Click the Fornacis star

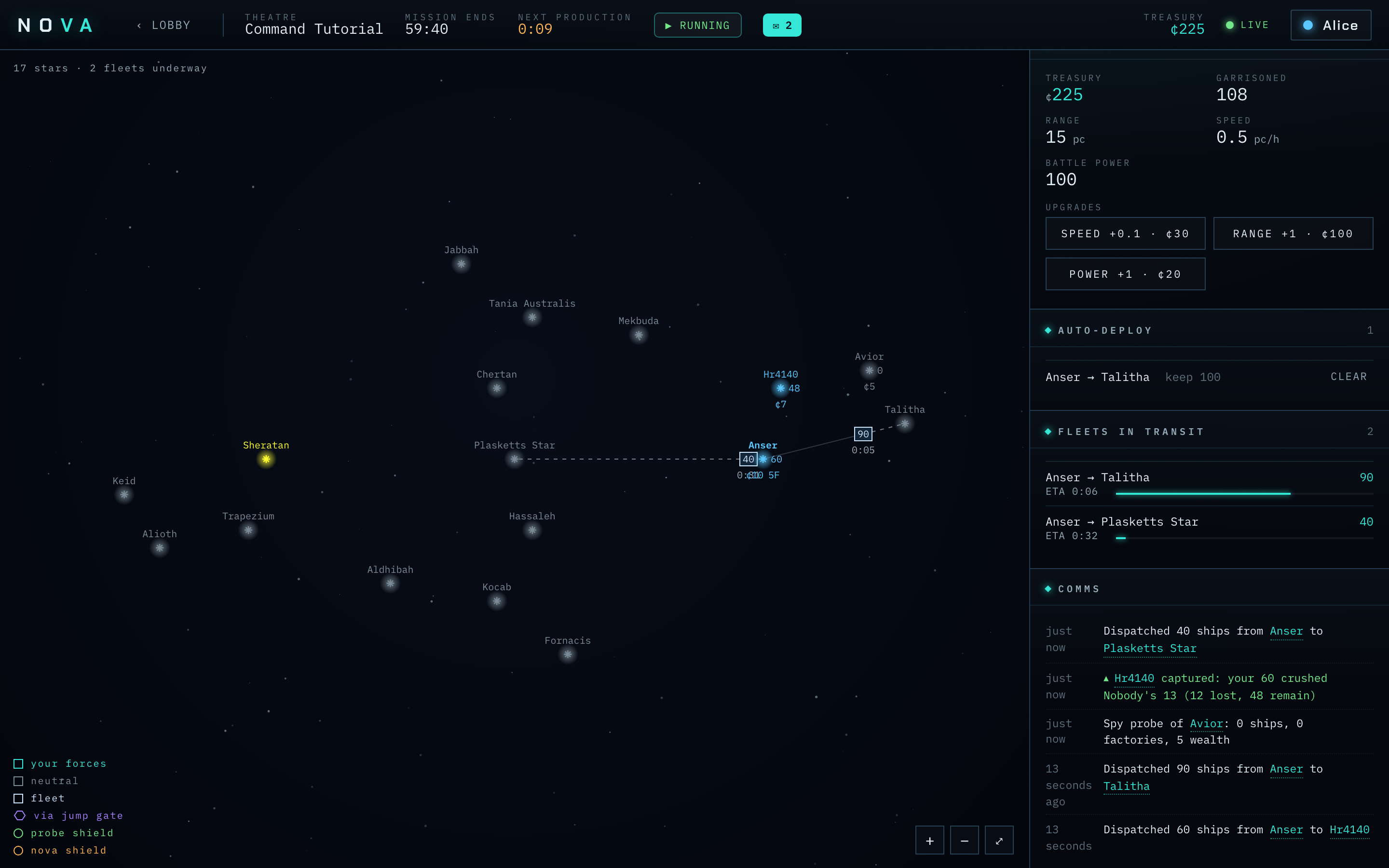[568, 654]
